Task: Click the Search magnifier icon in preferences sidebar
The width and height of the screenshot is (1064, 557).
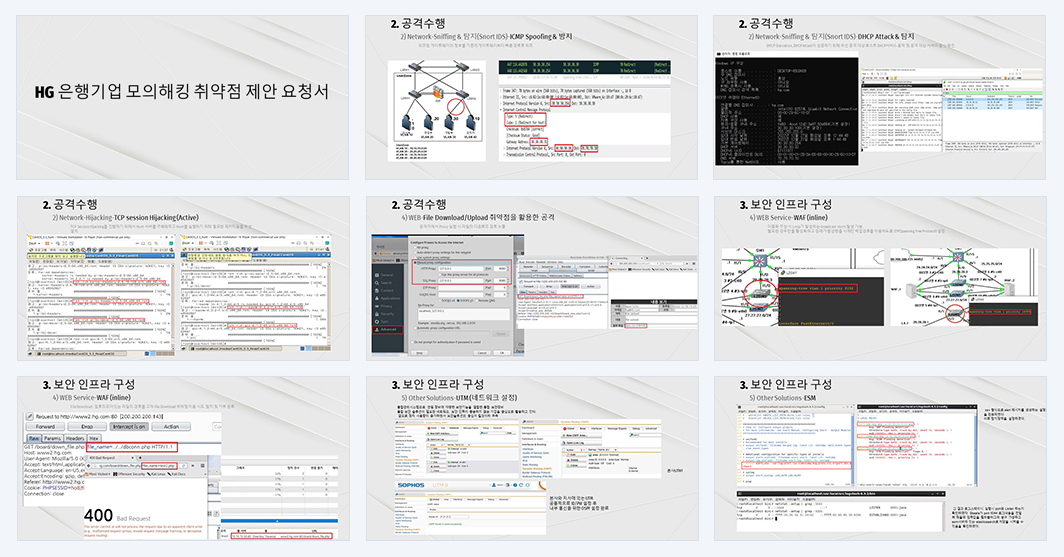Action: click(377, 283)
